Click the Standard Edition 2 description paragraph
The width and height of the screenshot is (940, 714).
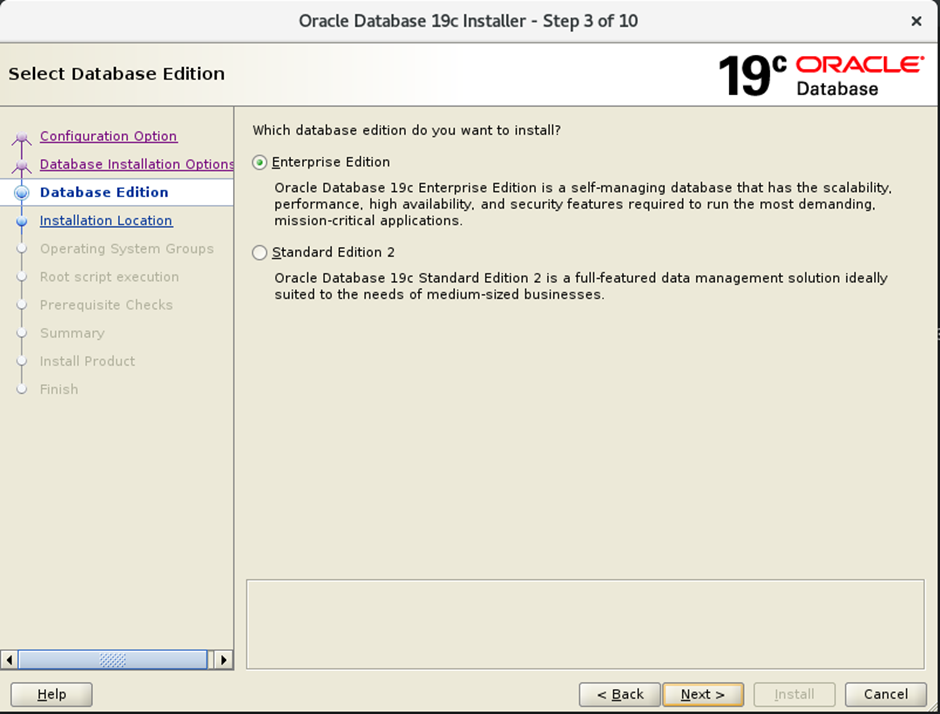(x=581, y=287)
